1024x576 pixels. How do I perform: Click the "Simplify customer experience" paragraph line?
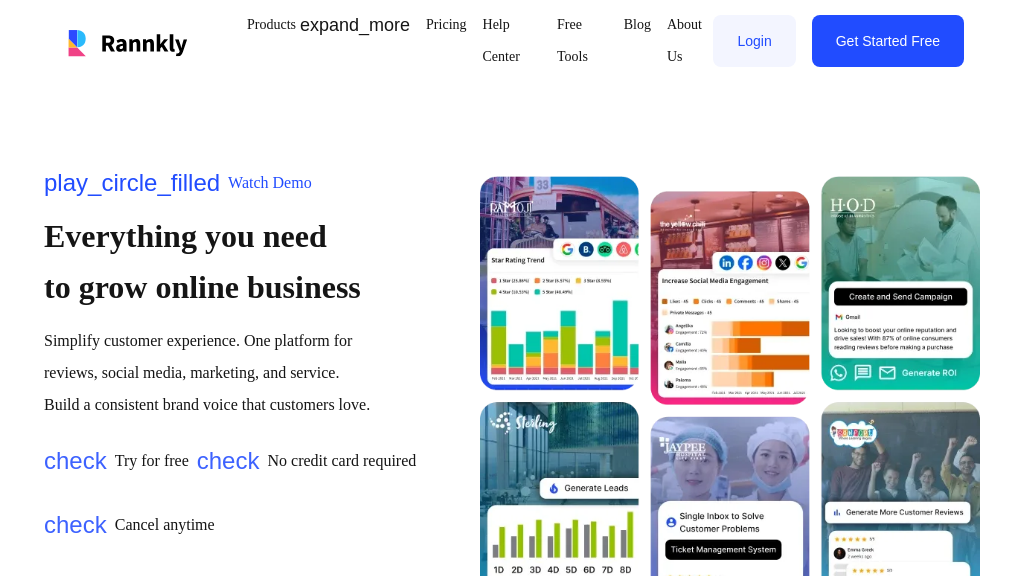(x=199, y=341)
